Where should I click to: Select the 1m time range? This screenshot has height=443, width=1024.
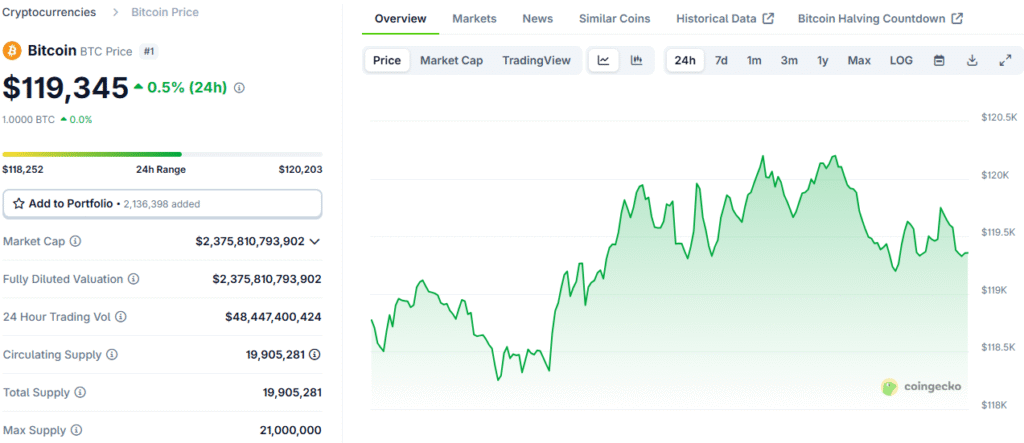[754, 61]
